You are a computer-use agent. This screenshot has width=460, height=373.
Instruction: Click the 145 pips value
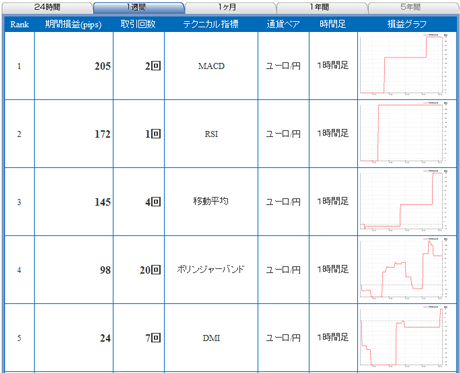pos(102,202)
